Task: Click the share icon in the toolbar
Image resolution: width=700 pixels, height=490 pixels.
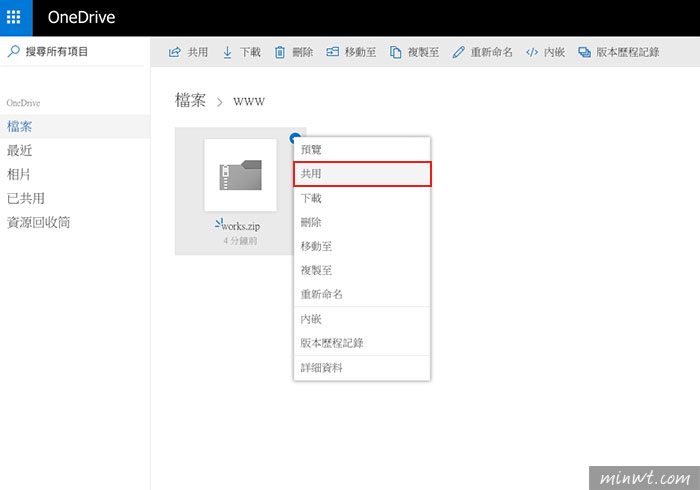Action: [x=175, y=52]
